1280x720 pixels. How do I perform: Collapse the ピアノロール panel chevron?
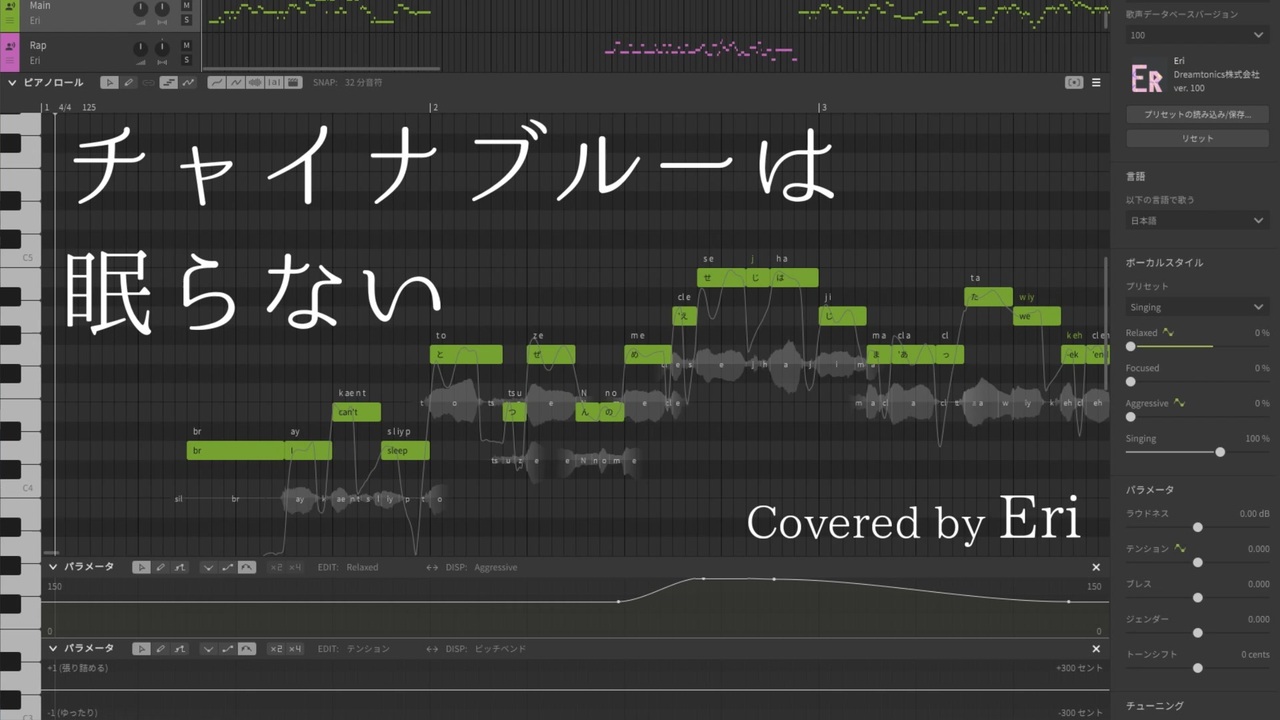(14, 83)
